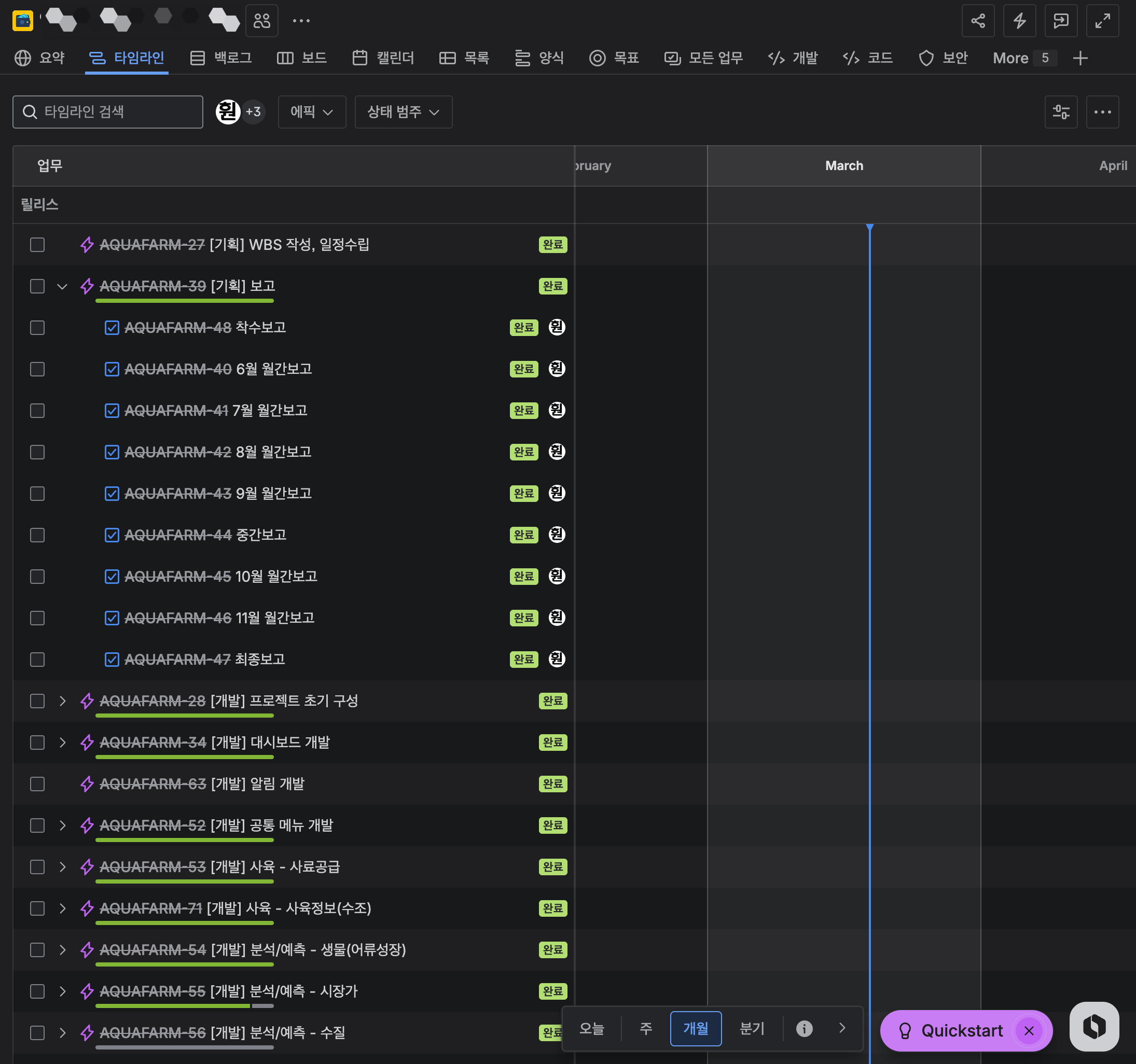Click the team members people icon

[x=262, y=21]
